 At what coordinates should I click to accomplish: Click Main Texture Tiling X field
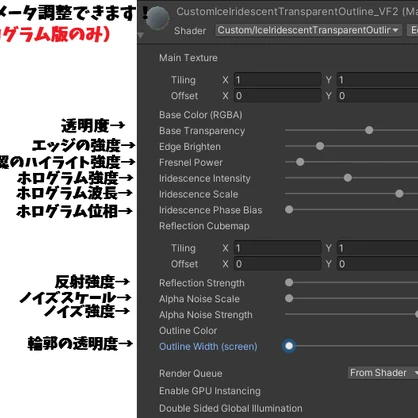(277, 80)
